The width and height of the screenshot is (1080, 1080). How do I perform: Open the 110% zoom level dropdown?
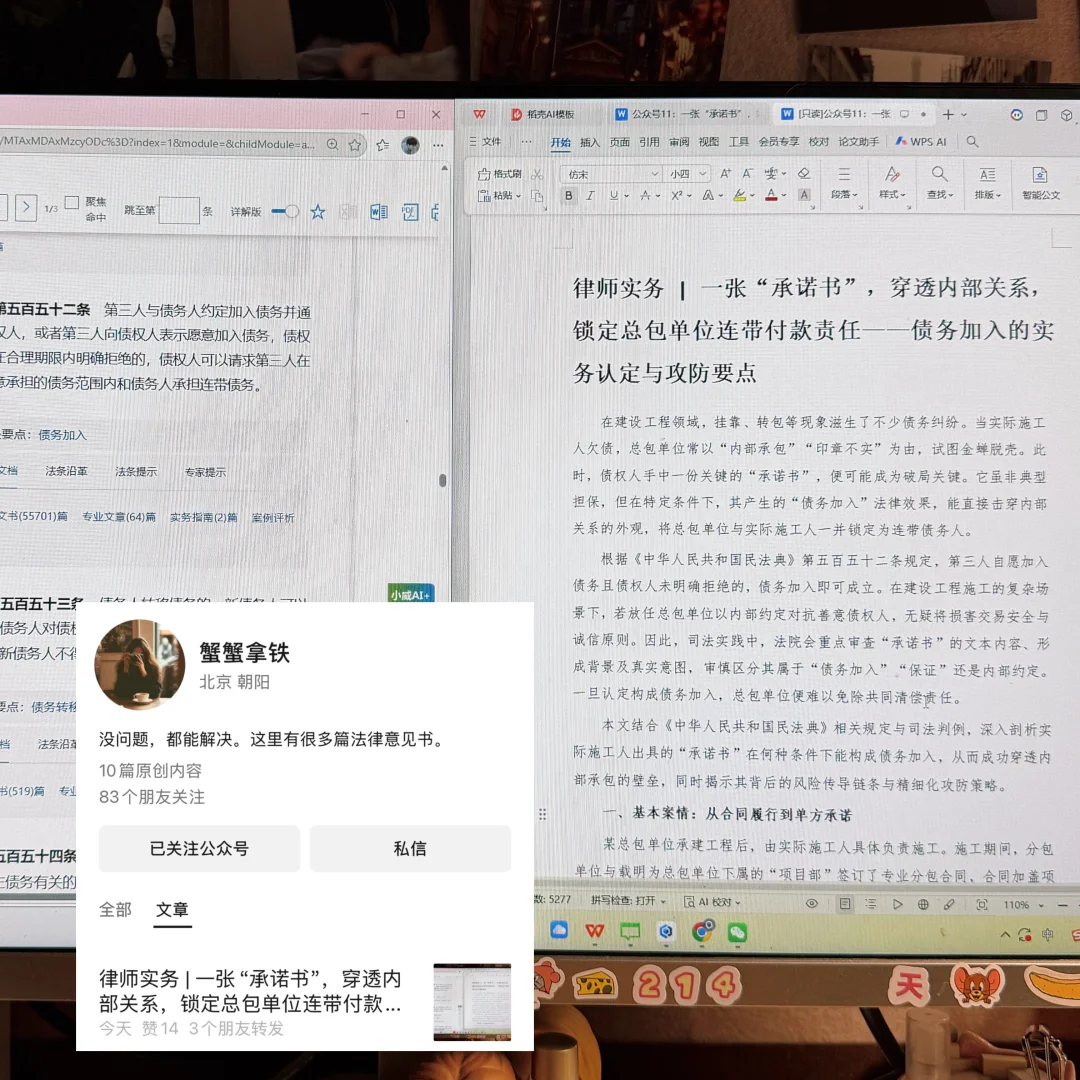(1024, 904)
